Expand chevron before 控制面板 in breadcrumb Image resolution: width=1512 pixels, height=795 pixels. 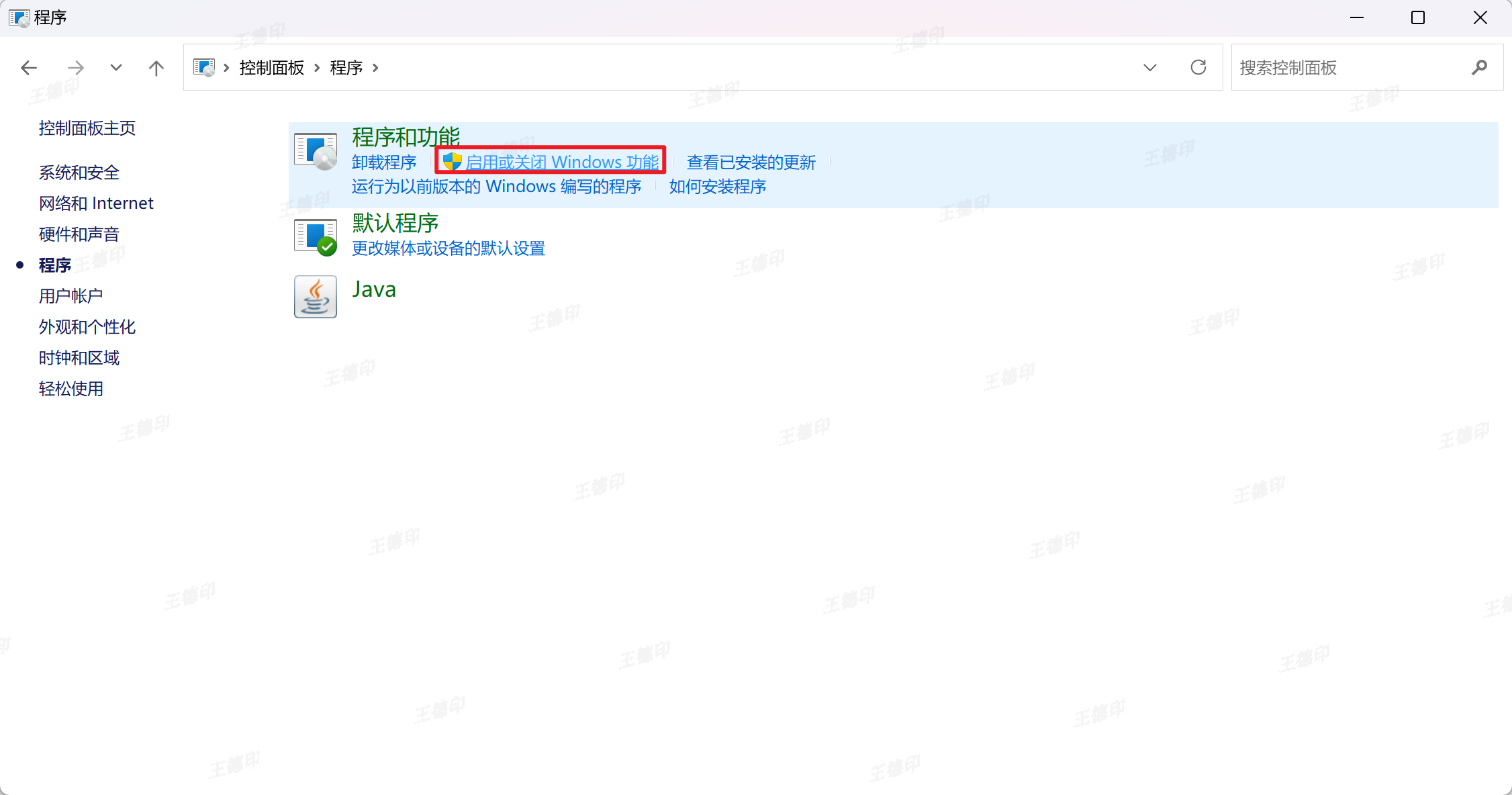226,68
